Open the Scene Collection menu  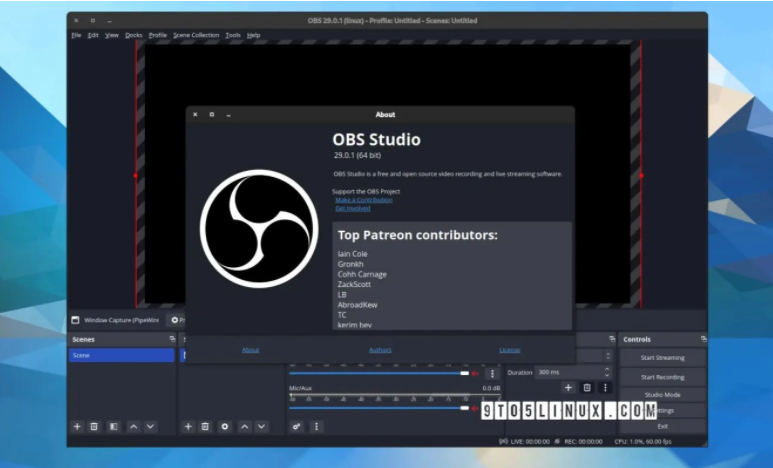(196, 35)
